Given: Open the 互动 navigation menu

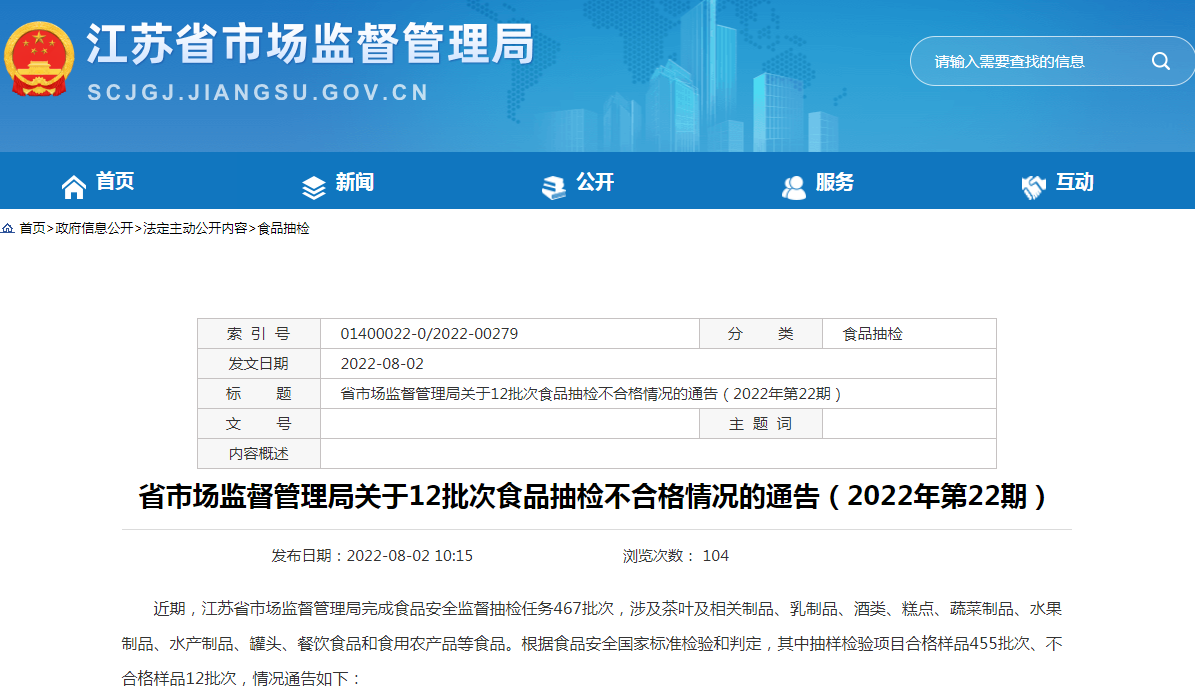Looking at the screenshot, I should pos(1075,182).
